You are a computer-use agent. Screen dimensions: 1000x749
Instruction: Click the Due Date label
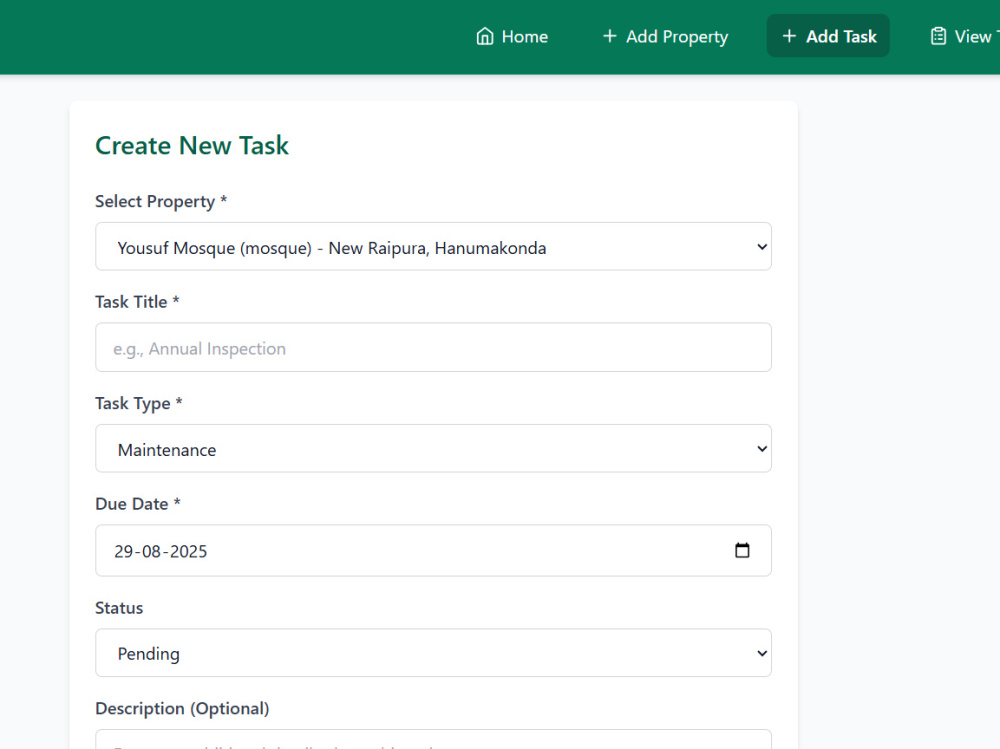(x=138, y=504)
